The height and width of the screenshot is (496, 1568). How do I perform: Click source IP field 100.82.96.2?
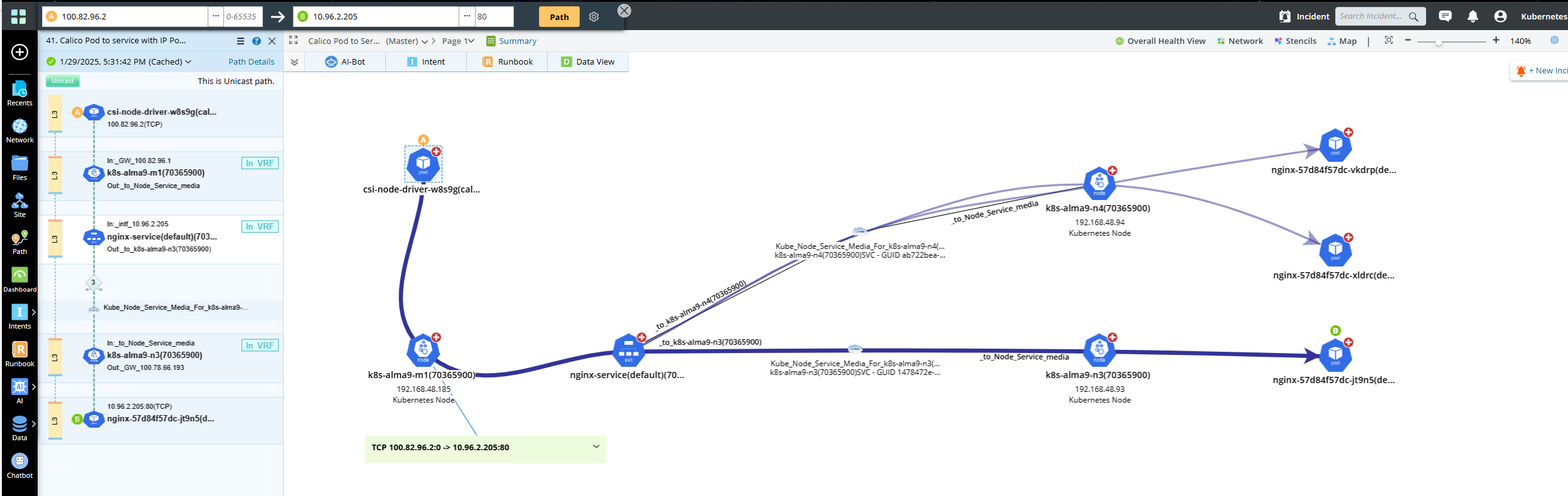click(x=125, y=16)
